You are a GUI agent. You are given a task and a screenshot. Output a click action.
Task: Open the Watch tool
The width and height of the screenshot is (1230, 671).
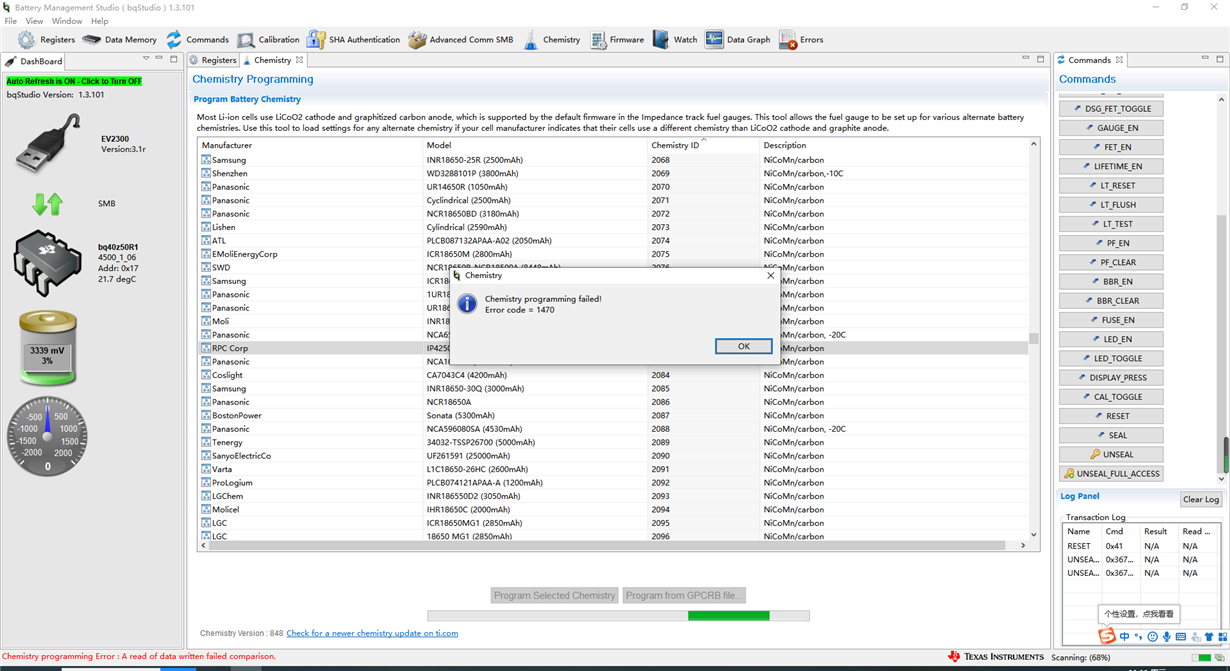pyautogui.click(x=675, y=40)
